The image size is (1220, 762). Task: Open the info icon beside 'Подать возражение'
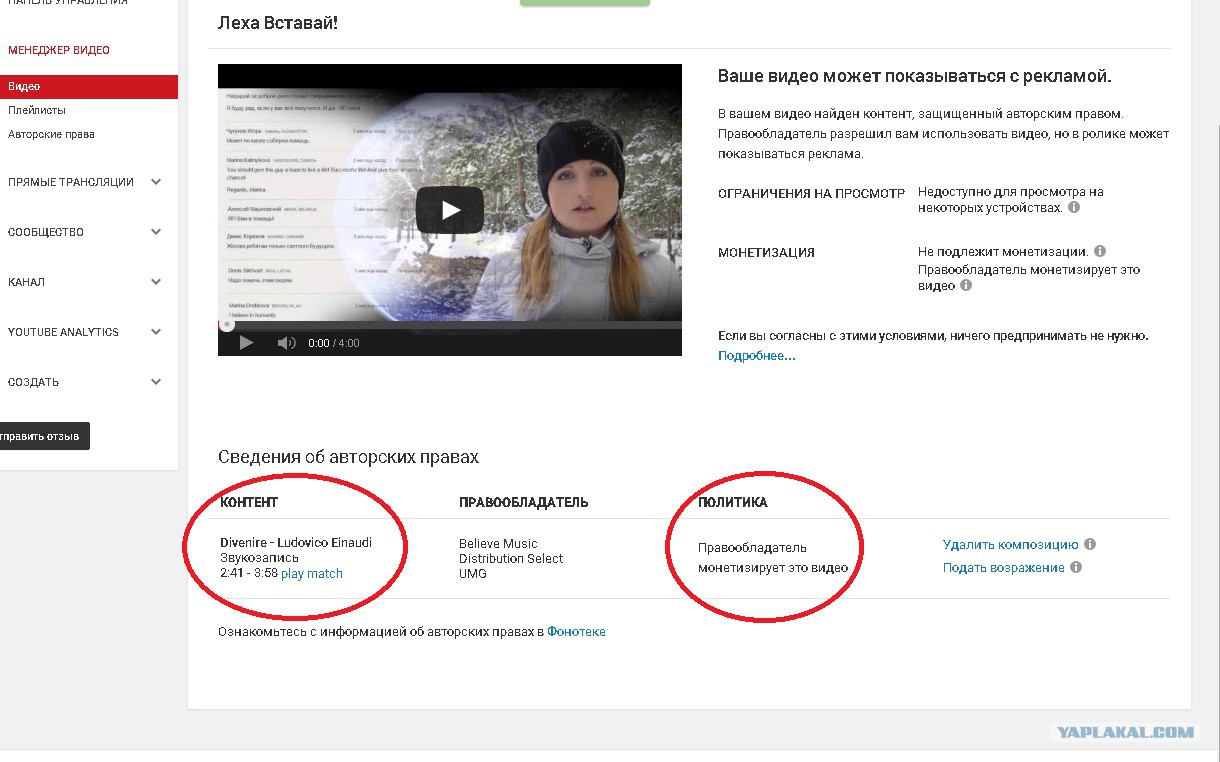1076,567
